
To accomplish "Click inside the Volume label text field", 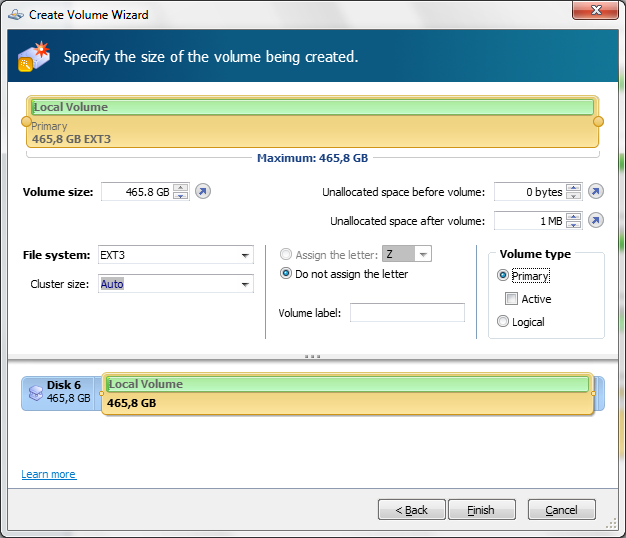I will (x=407, y=313).
